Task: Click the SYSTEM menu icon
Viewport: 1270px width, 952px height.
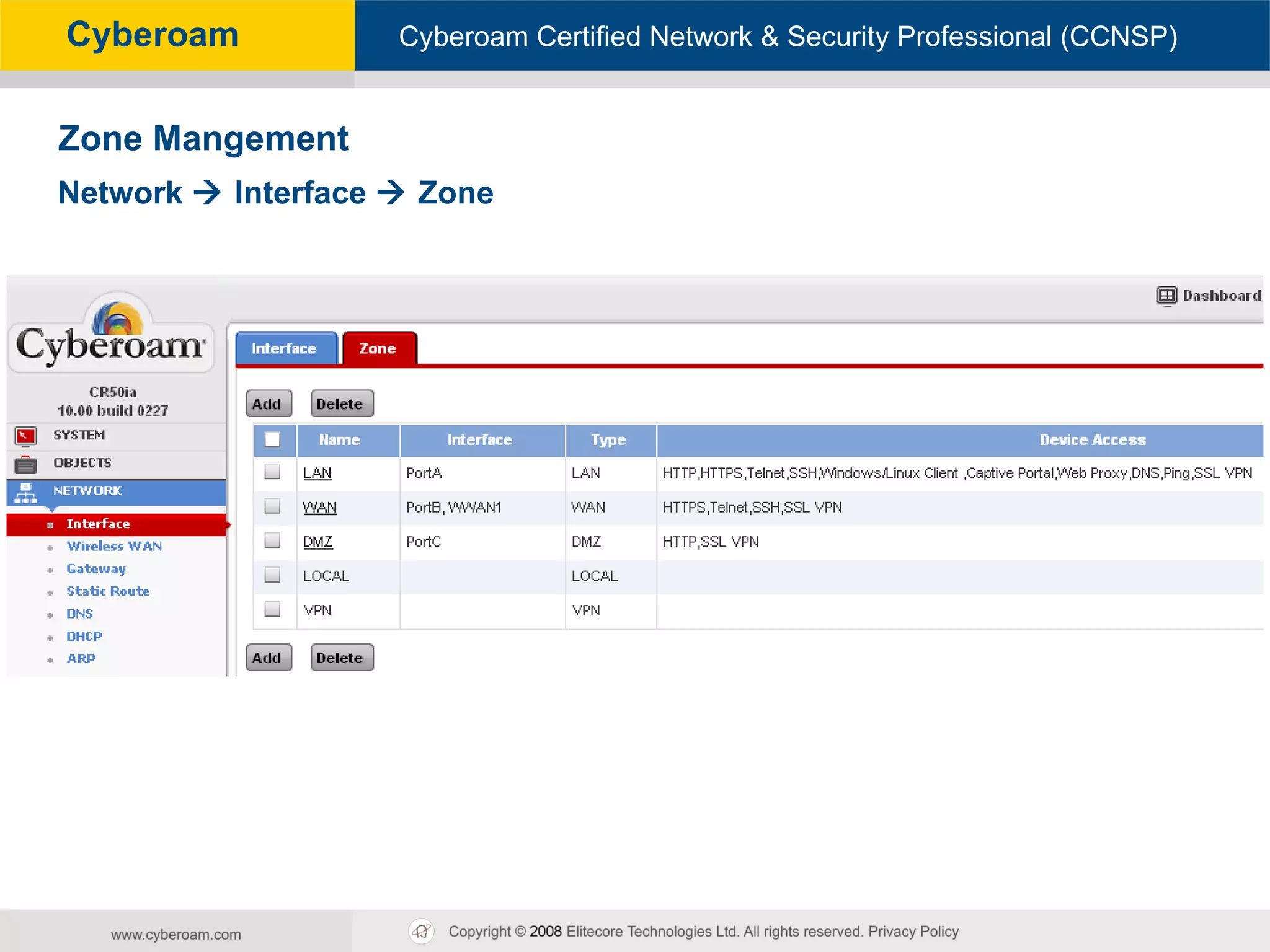Action: [x=25, y=436]
